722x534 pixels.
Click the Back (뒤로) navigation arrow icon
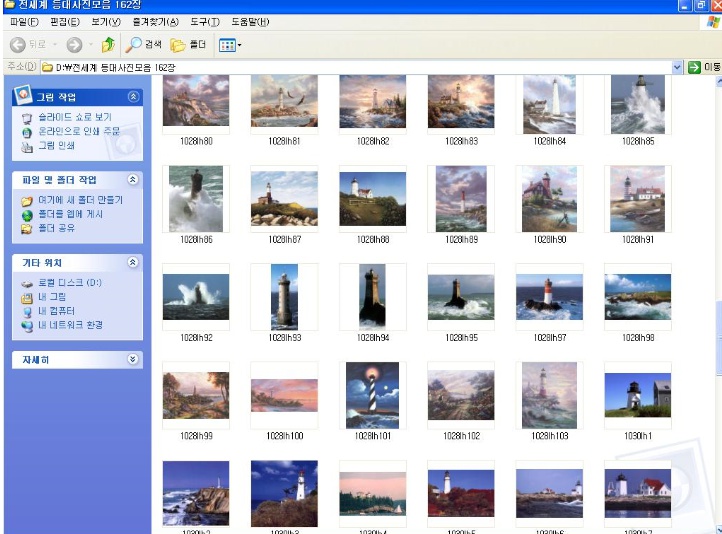(17, 45)
